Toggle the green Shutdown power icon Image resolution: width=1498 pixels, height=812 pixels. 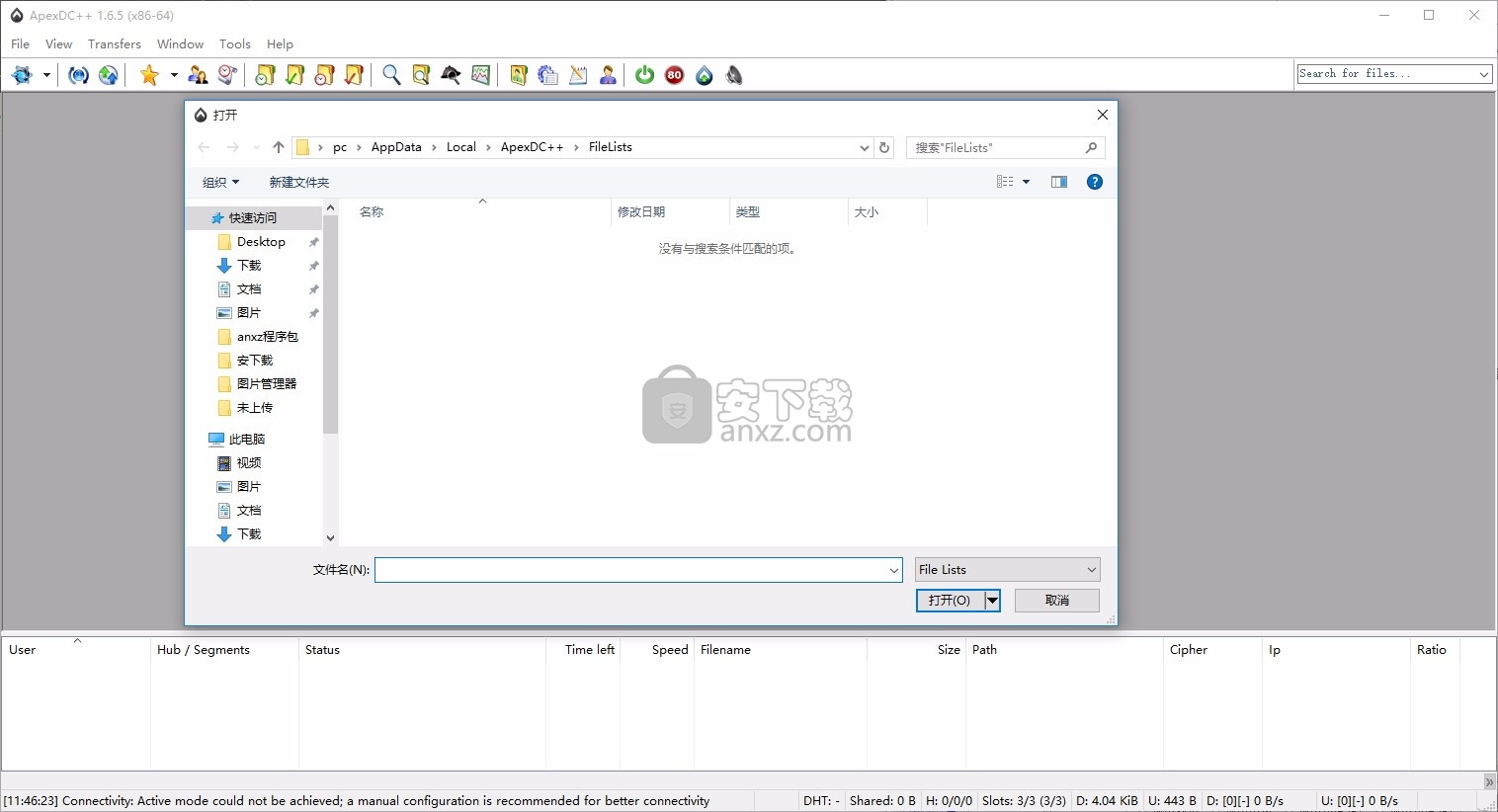point(645,75)
